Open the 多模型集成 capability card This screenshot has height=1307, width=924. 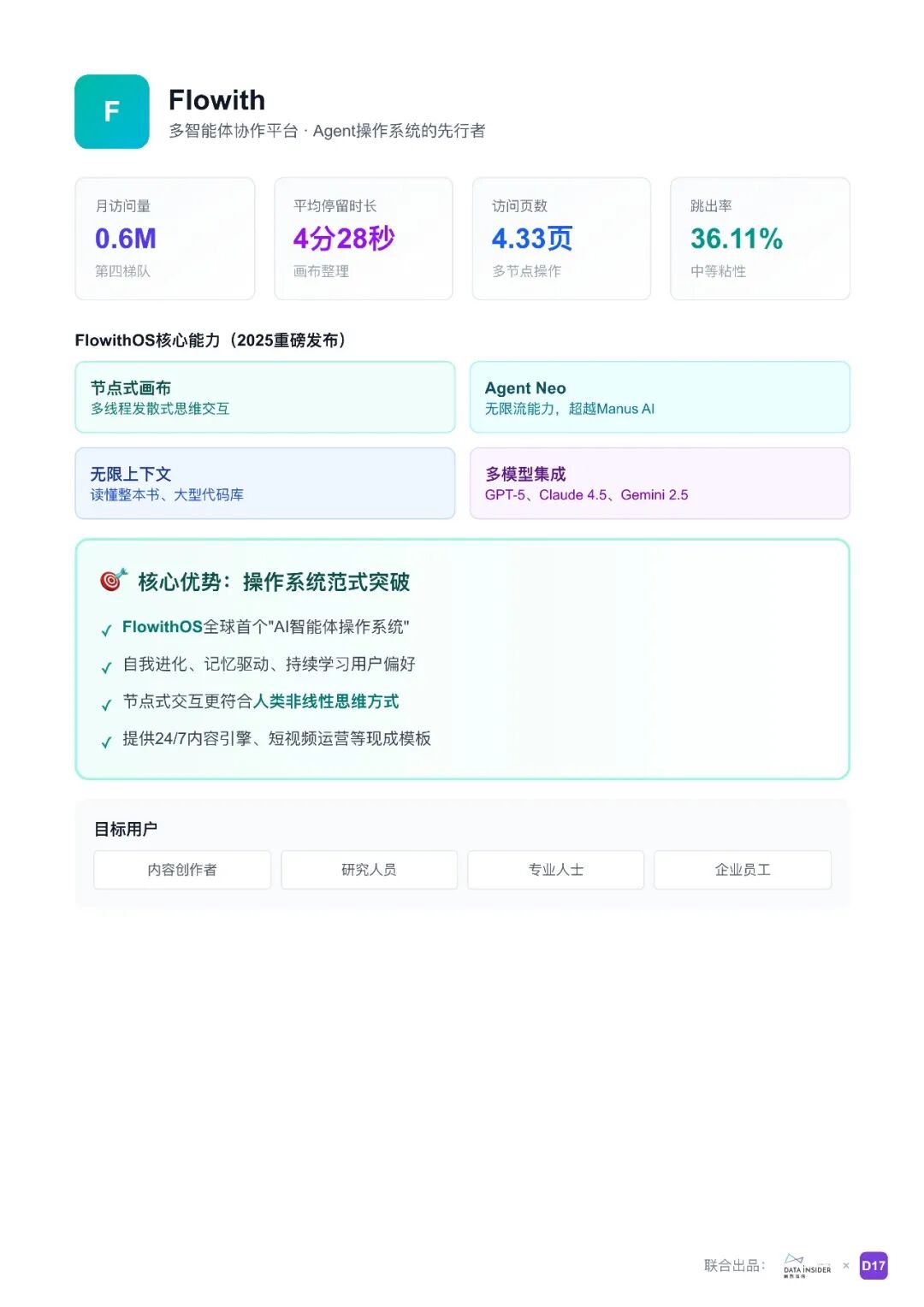coord(660,483)
